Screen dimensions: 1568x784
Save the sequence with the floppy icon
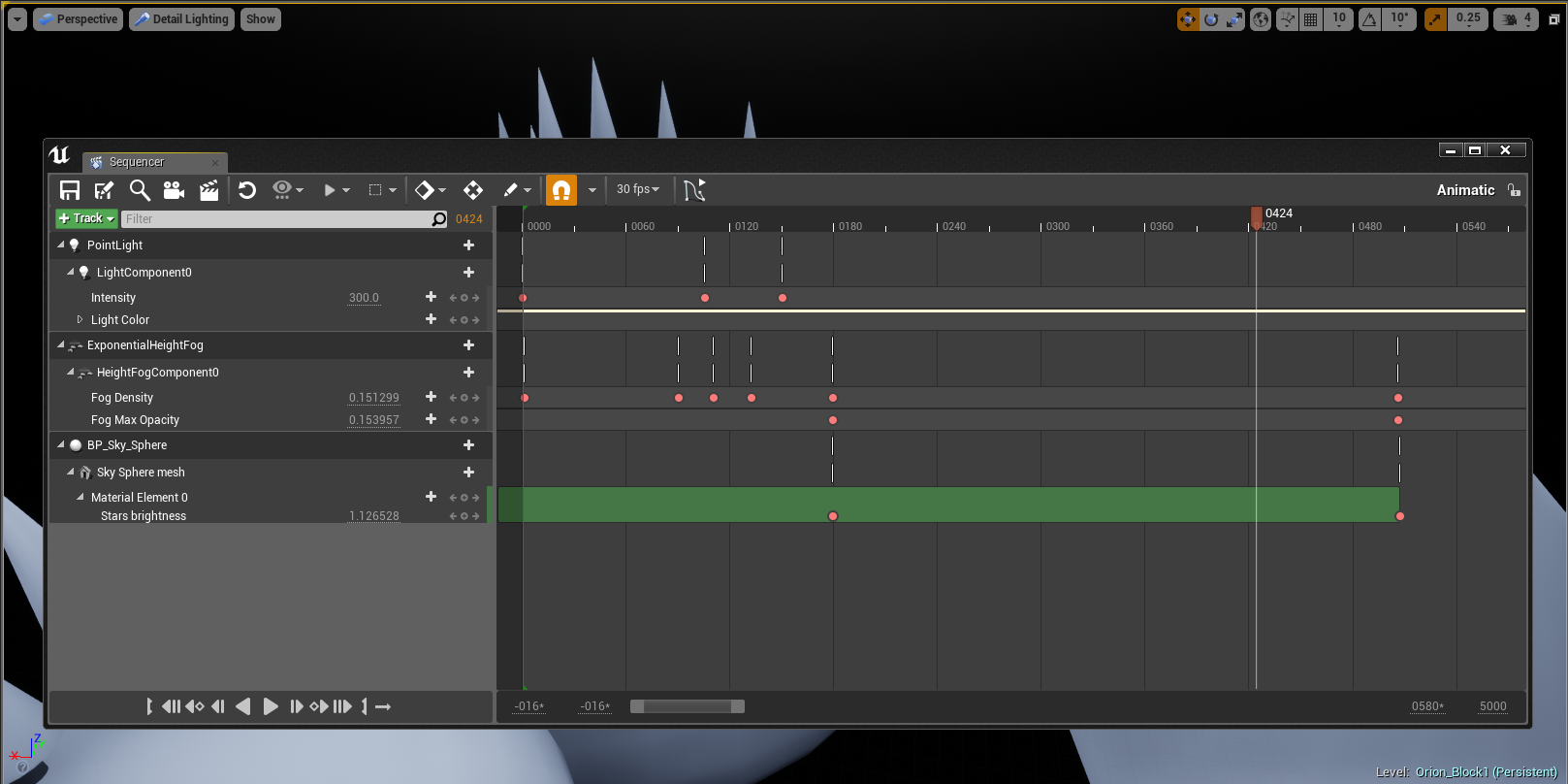click(70, 190)
